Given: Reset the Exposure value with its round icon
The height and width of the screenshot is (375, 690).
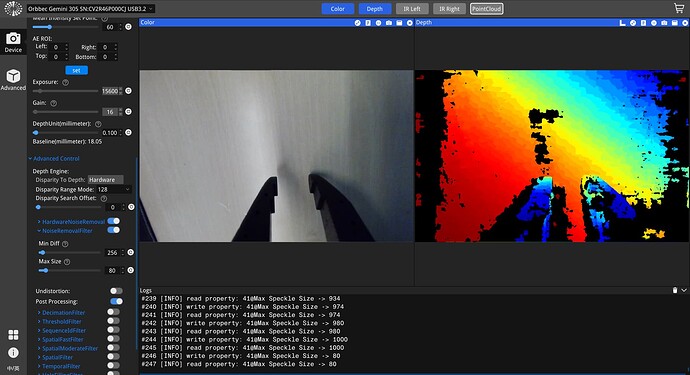Looking at the screenshot, I should coord(128,91).
